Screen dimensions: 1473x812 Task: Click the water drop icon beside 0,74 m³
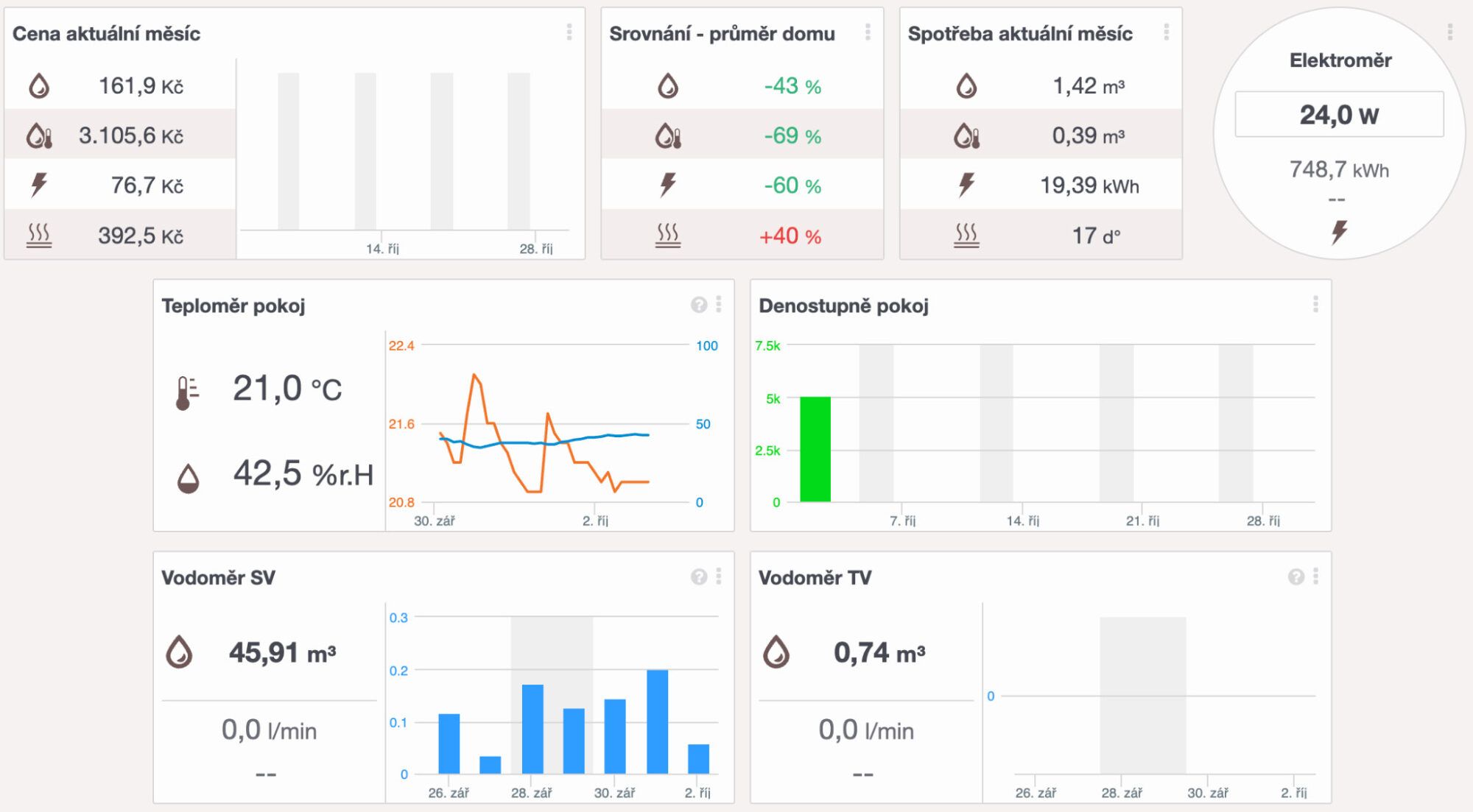click(x=776, y=652)
